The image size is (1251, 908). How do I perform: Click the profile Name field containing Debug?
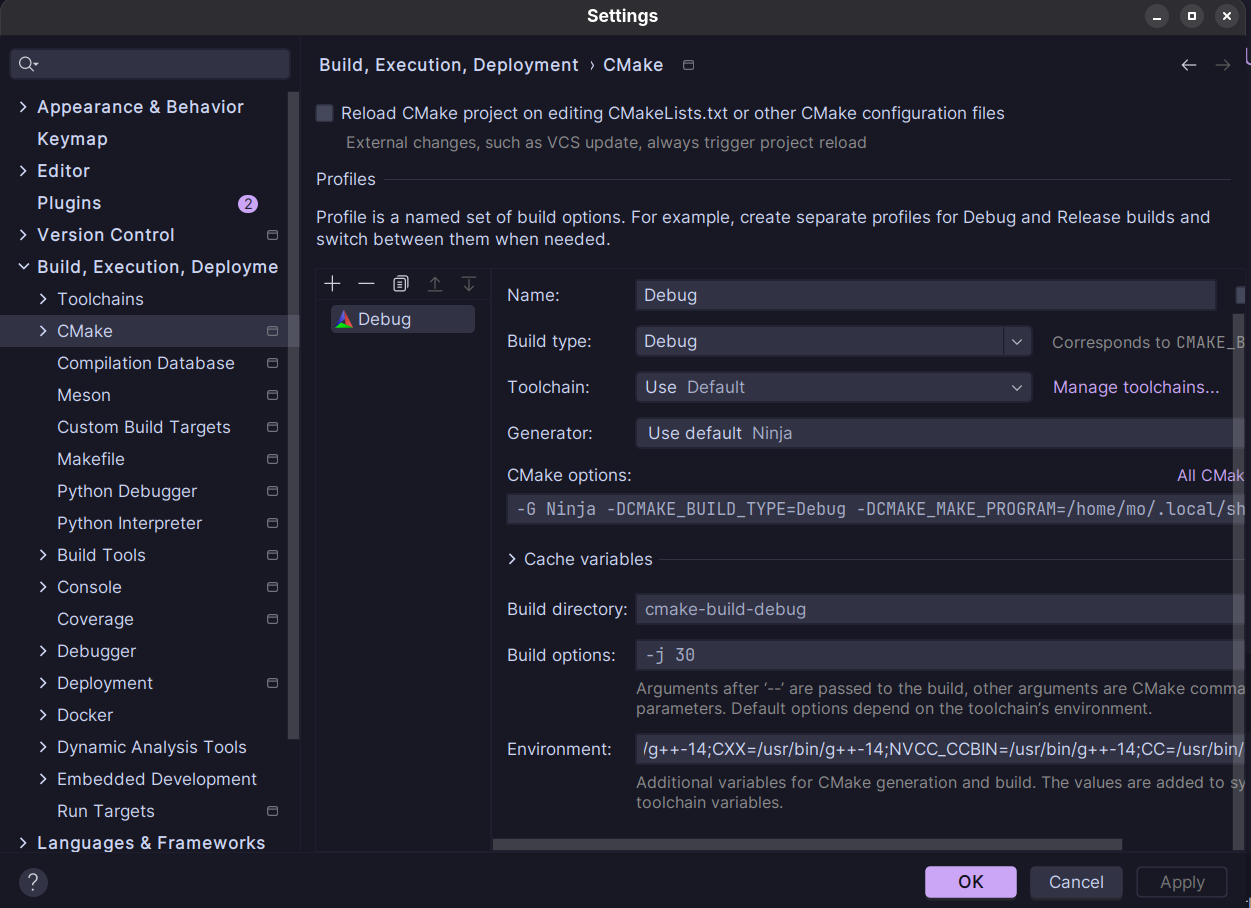click(x=925, y=295)
